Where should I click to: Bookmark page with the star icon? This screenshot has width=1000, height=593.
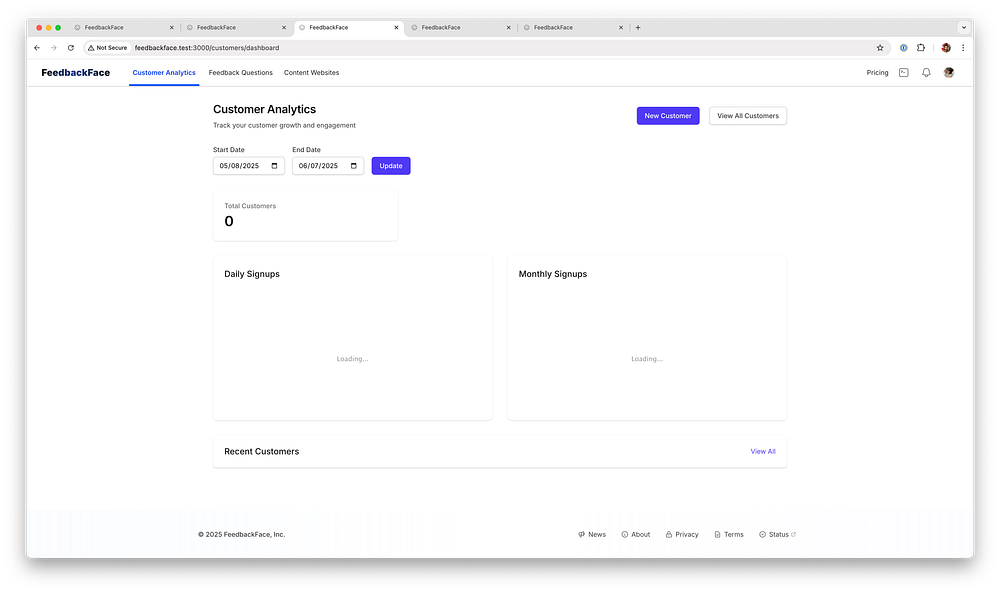click(x=880, y=48)
